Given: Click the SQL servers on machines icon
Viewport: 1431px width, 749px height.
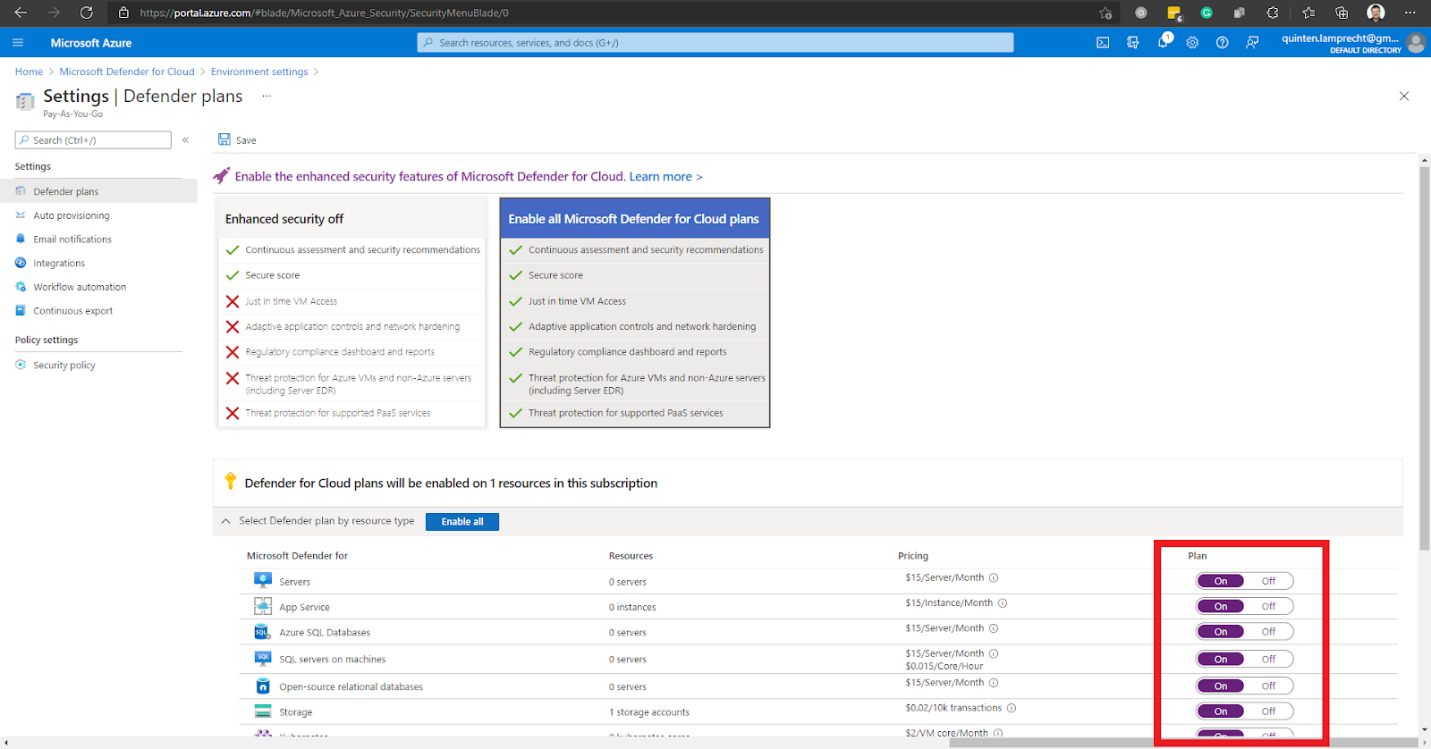Looking at the screenshot, I should pos(263,659).
